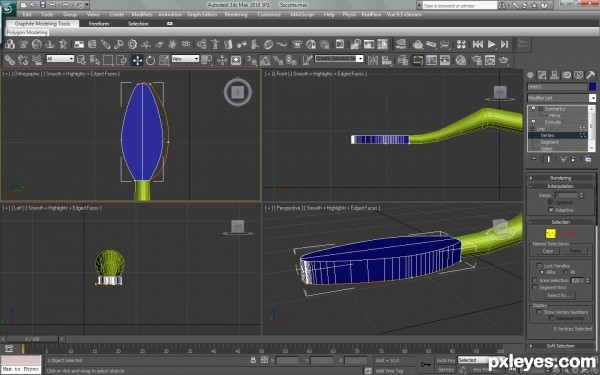The height and width of the screenshot is (375, 600).
Task: Expand the Rendering rollout
Action: point(560,178)
